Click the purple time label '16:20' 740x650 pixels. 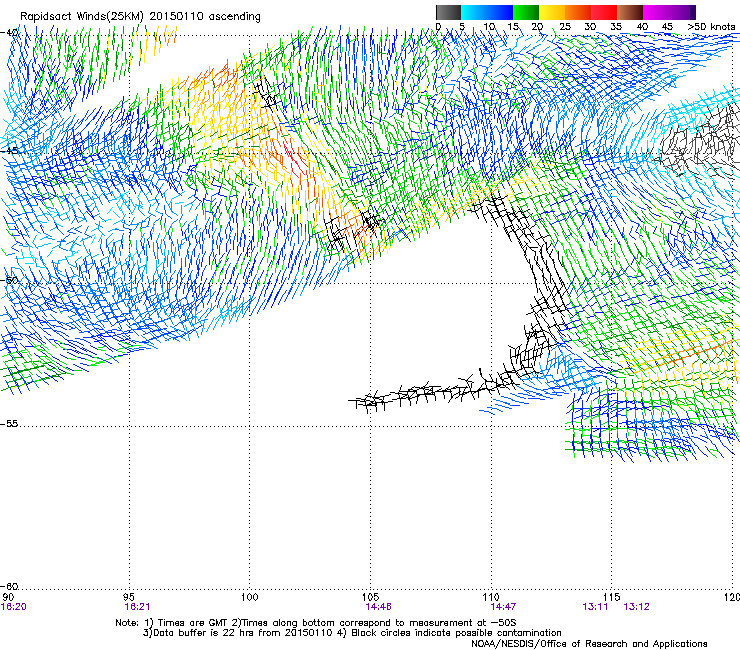[13, 607]
